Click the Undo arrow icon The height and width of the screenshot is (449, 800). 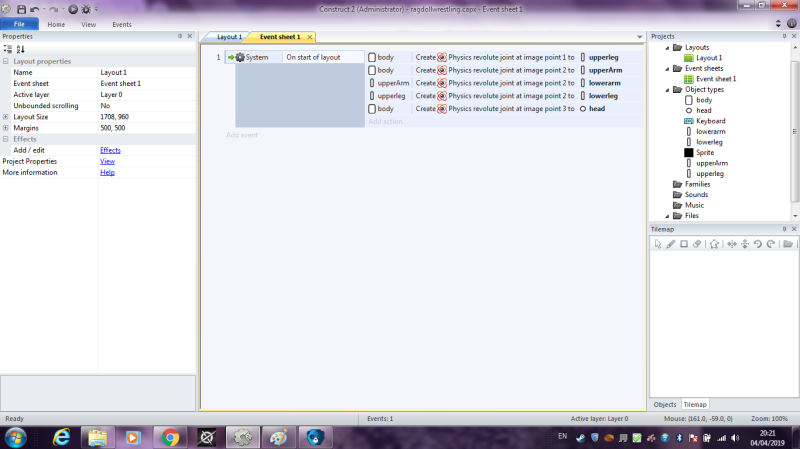tap(34, 9)
